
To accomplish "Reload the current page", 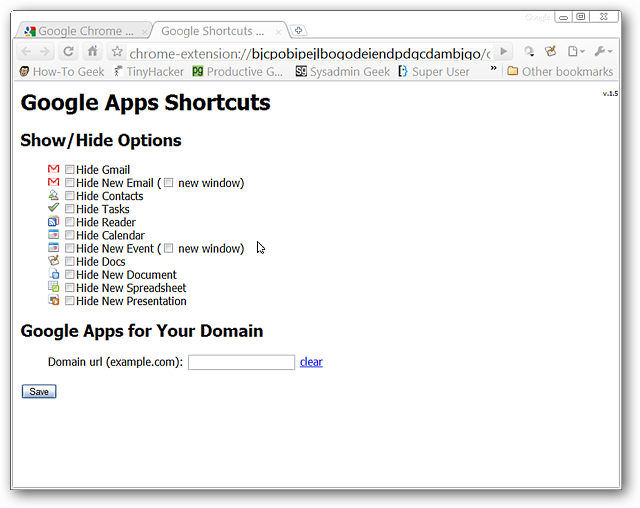I will coord(68,51).
